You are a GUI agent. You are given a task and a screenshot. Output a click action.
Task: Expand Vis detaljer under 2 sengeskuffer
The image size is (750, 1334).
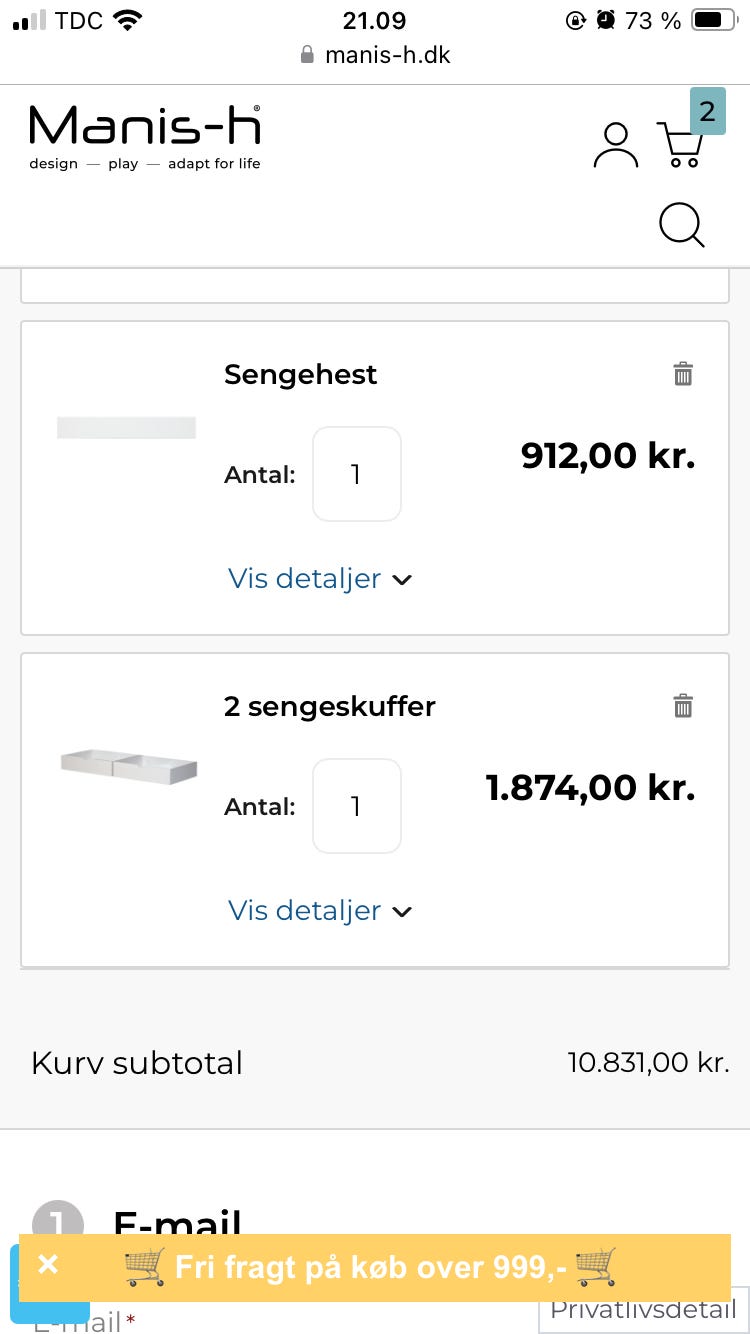coord(320,911)
